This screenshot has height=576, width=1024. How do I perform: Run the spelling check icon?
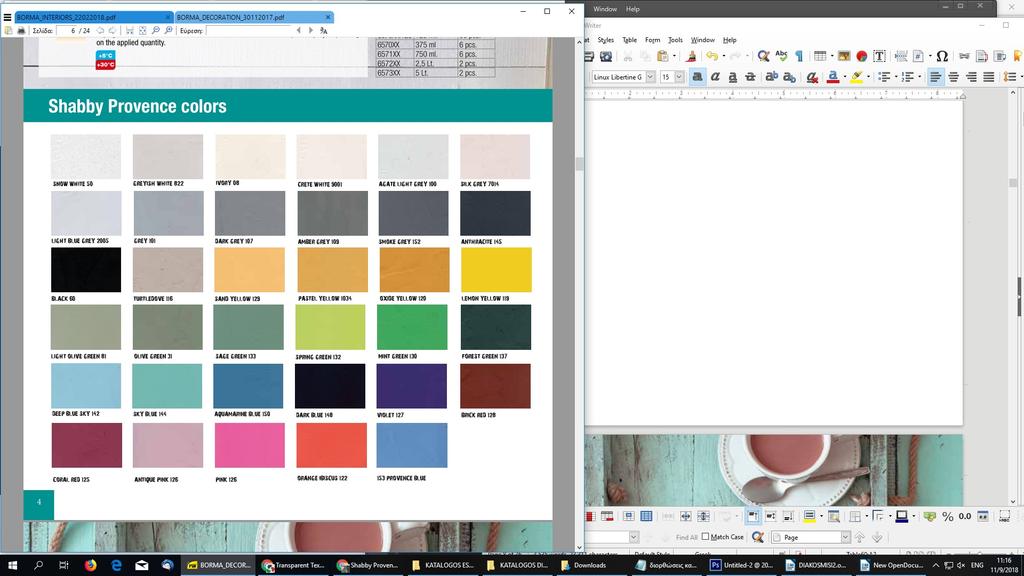click(781, 57)
